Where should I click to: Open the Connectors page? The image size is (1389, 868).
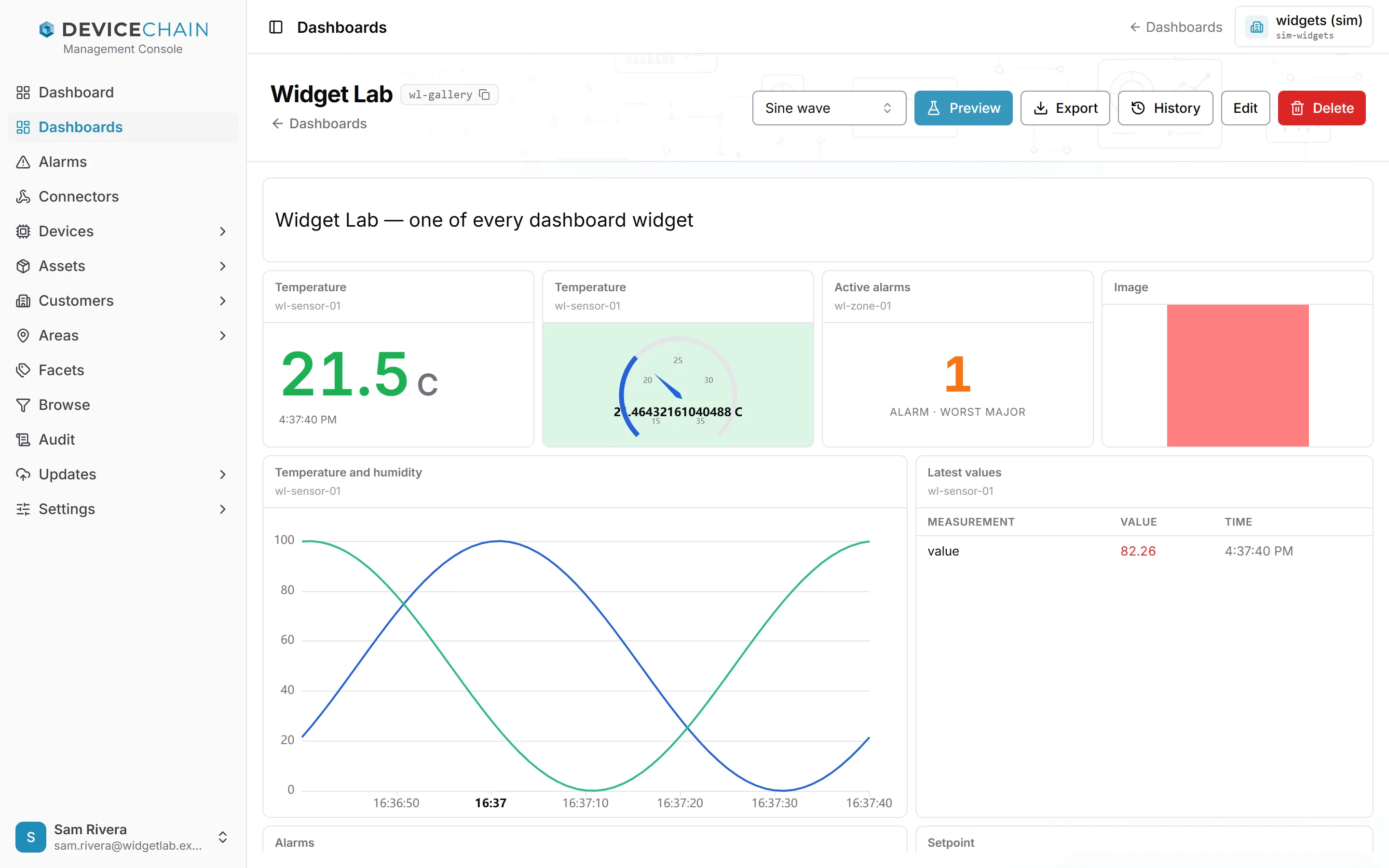click(x=123, y=196)
